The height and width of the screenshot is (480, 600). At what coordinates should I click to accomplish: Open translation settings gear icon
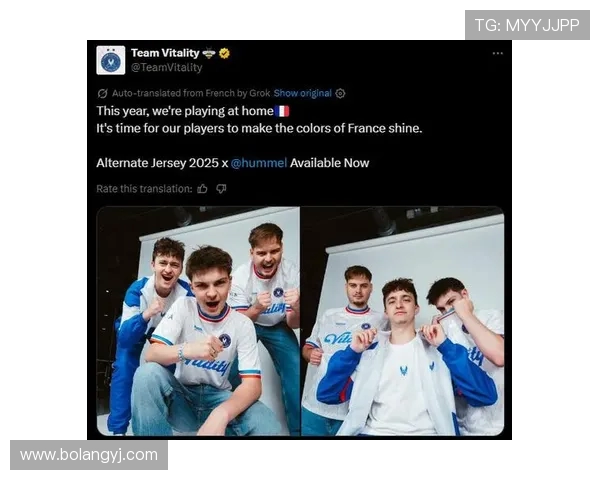340,93
